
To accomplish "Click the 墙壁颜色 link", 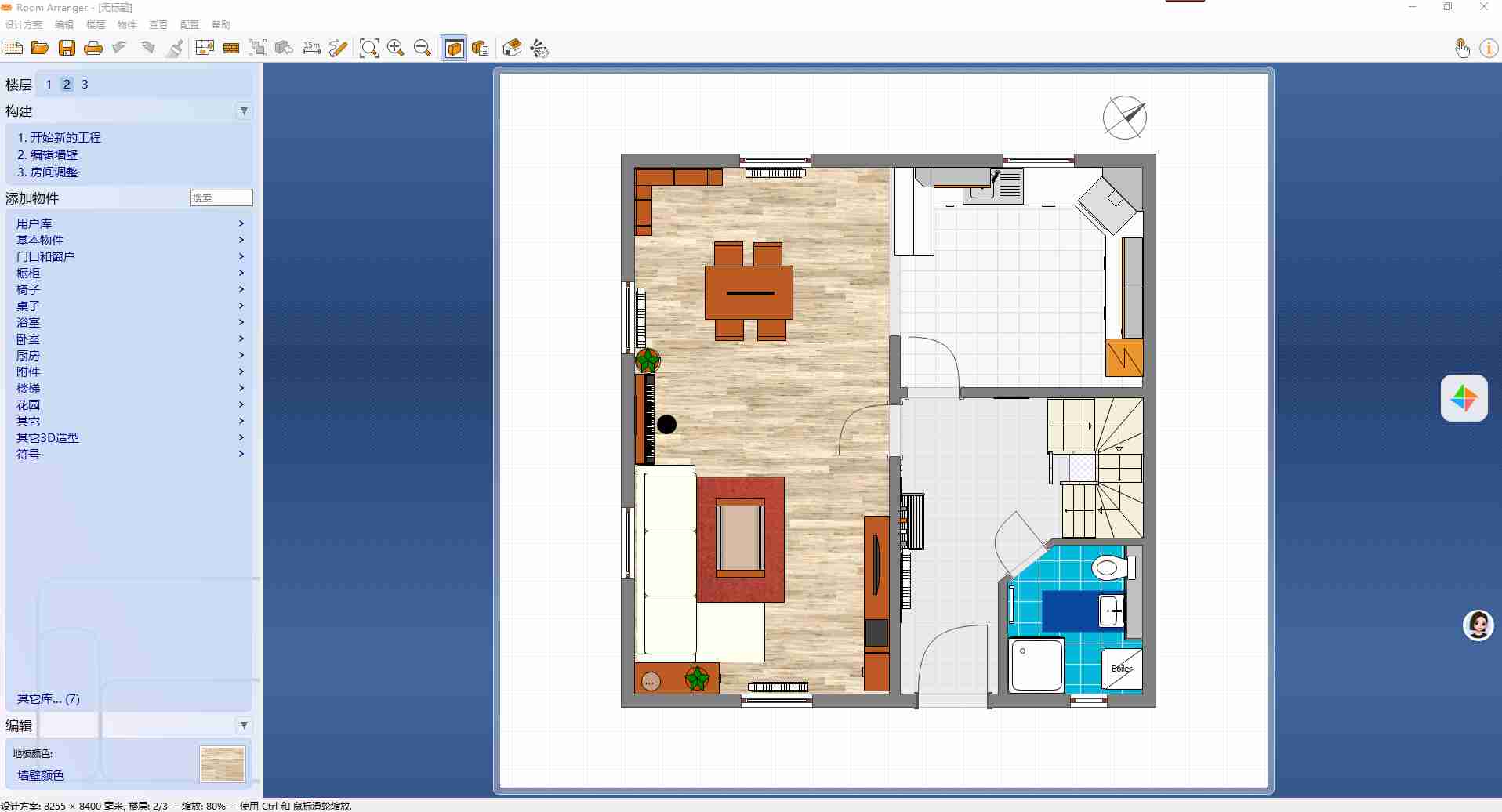I will click(x=41, y=775).
